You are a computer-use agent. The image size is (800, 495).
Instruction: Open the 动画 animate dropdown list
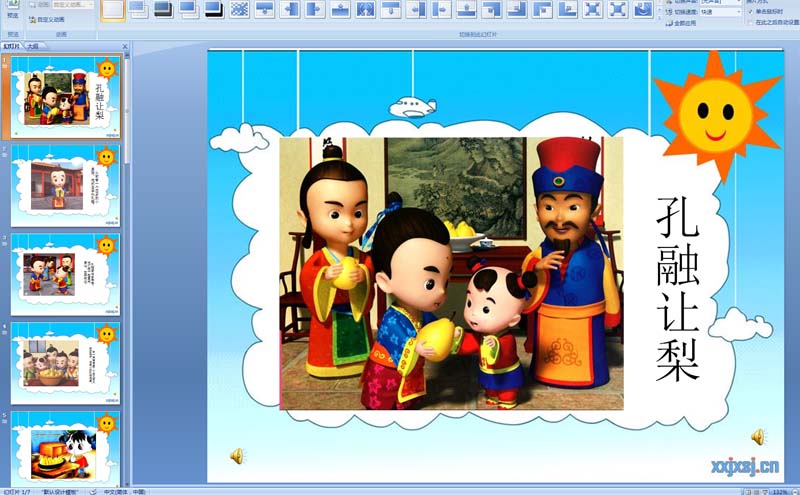[x=73, y=5]
